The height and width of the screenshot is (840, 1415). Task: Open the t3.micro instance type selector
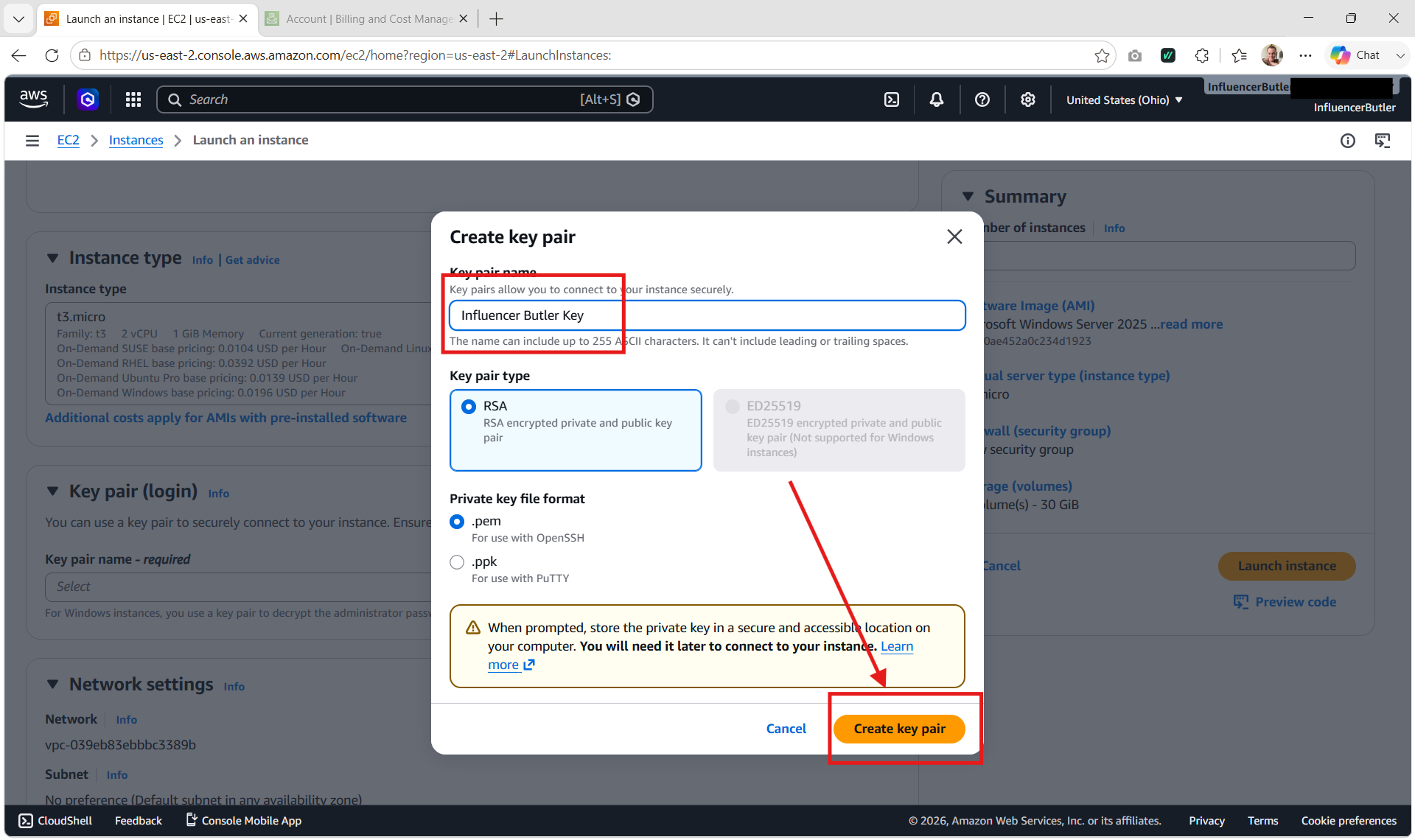click(x=239, y=354)
